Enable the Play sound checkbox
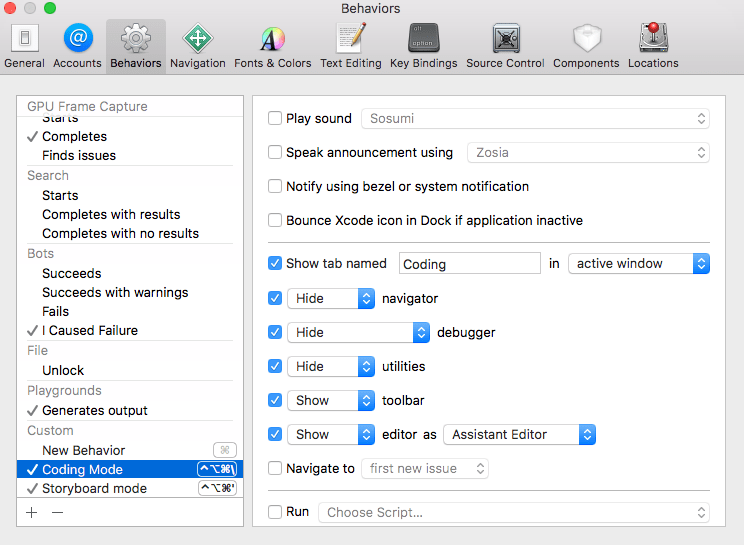Image resolution: width=744 pixels, height=545 pixels. [275, 119]
